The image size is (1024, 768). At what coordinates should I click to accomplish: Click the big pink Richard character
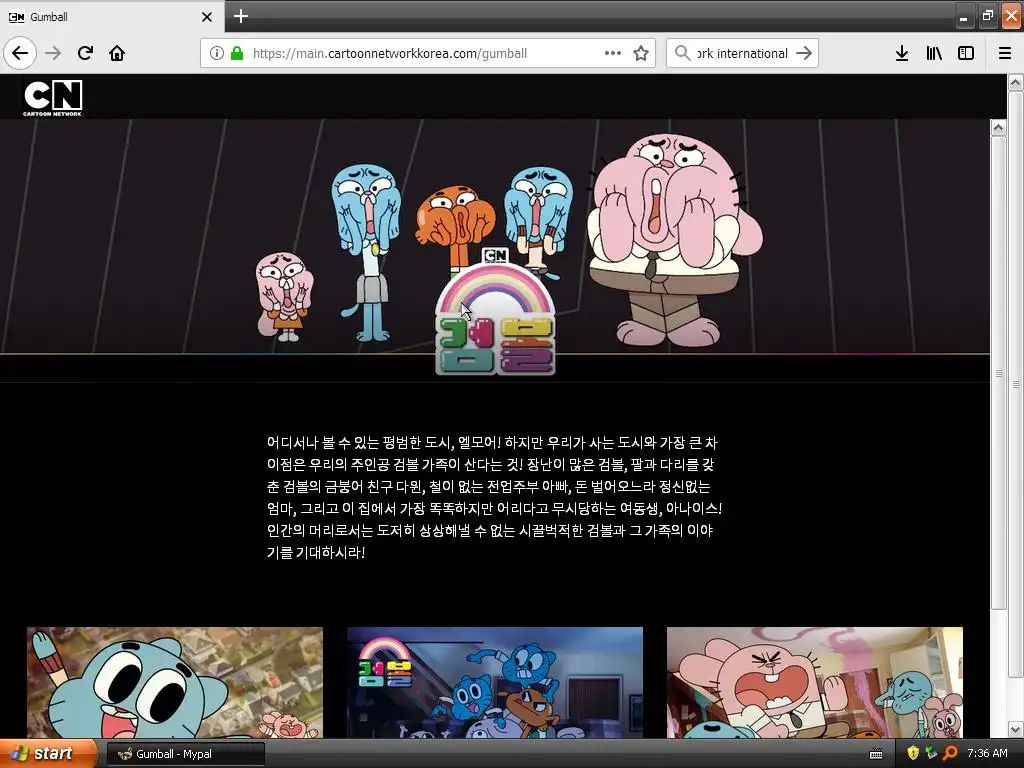pos(674,239)
